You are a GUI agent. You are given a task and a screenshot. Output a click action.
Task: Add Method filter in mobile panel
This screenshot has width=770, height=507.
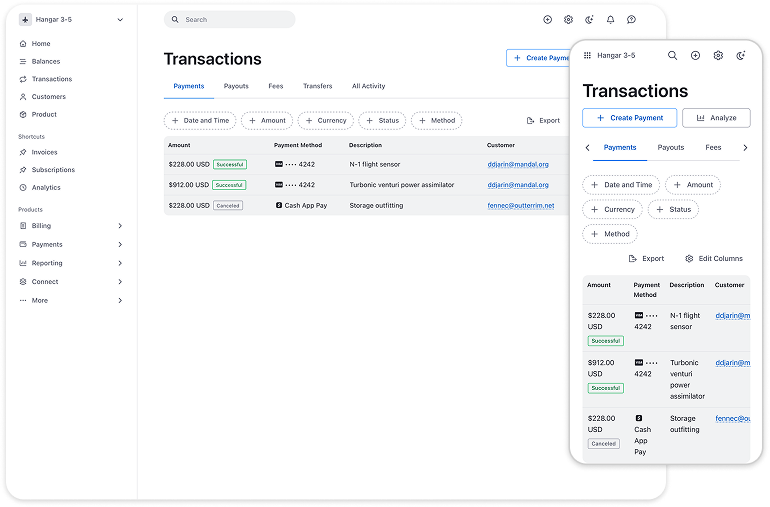pos(610,234)
